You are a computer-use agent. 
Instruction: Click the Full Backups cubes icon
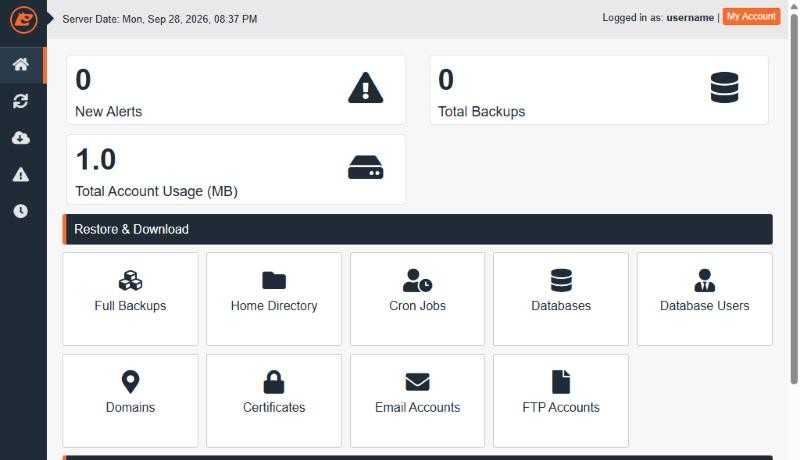tap(130, 280)
